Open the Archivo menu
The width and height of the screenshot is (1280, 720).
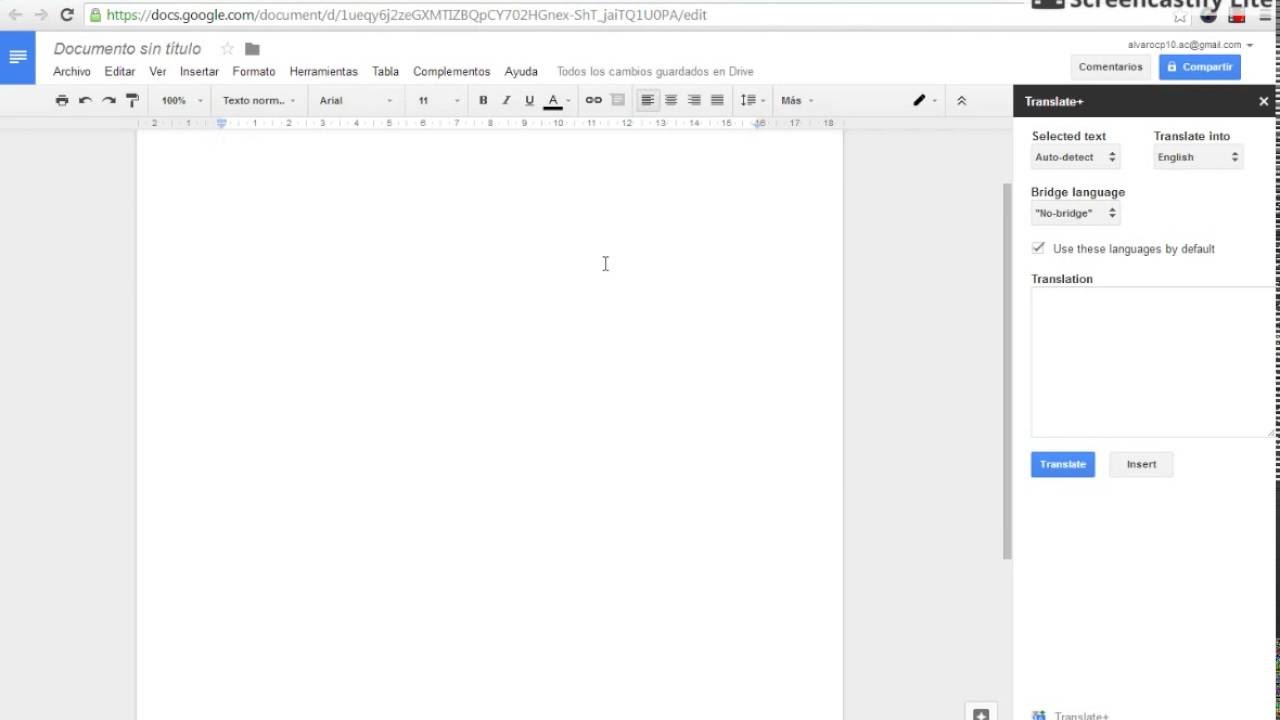pyautogui.click(x=72, y=72)
